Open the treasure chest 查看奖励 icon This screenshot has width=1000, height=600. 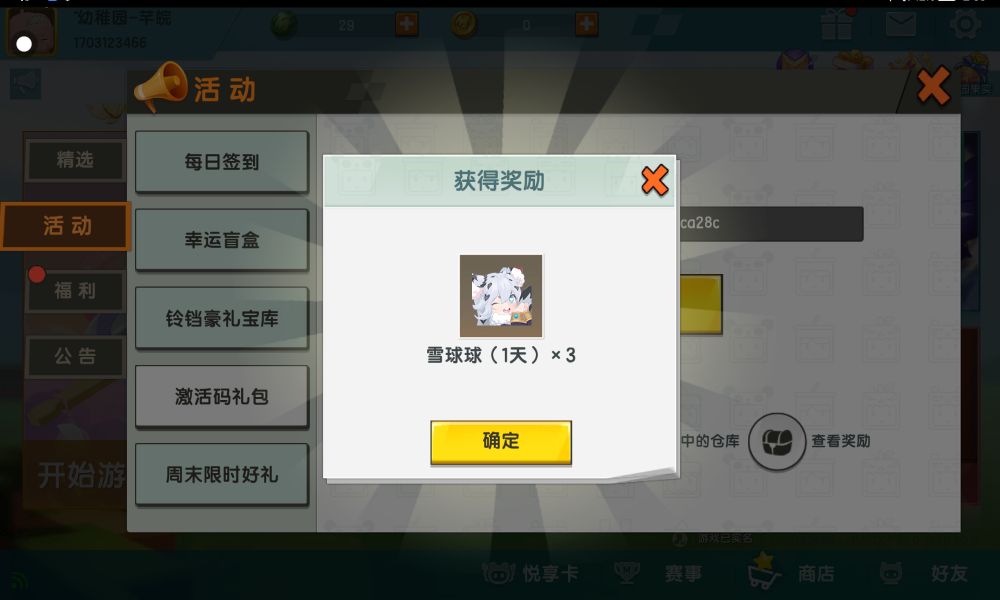point(777,441)
